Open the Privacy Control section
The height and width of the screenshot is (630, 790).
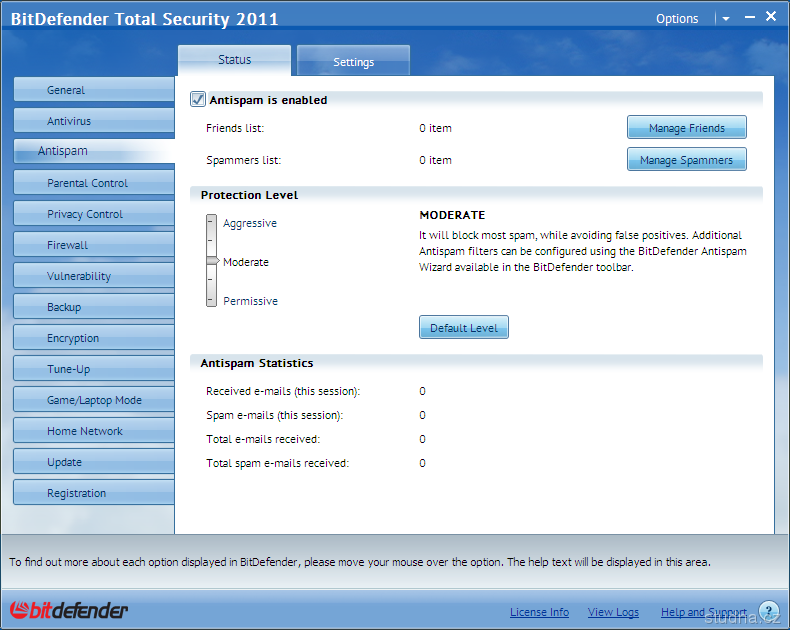[x=94, y=214]
